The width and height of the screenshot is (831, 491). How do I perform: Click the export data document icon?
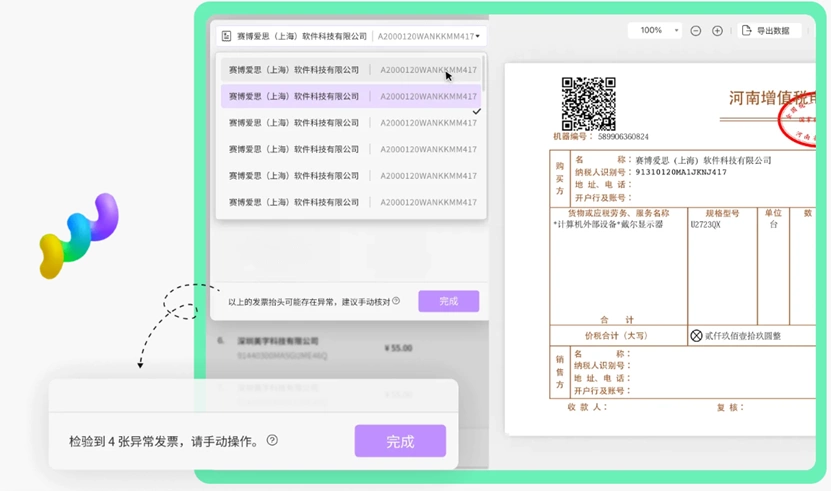pyautogui.click(x=746, y=30)
